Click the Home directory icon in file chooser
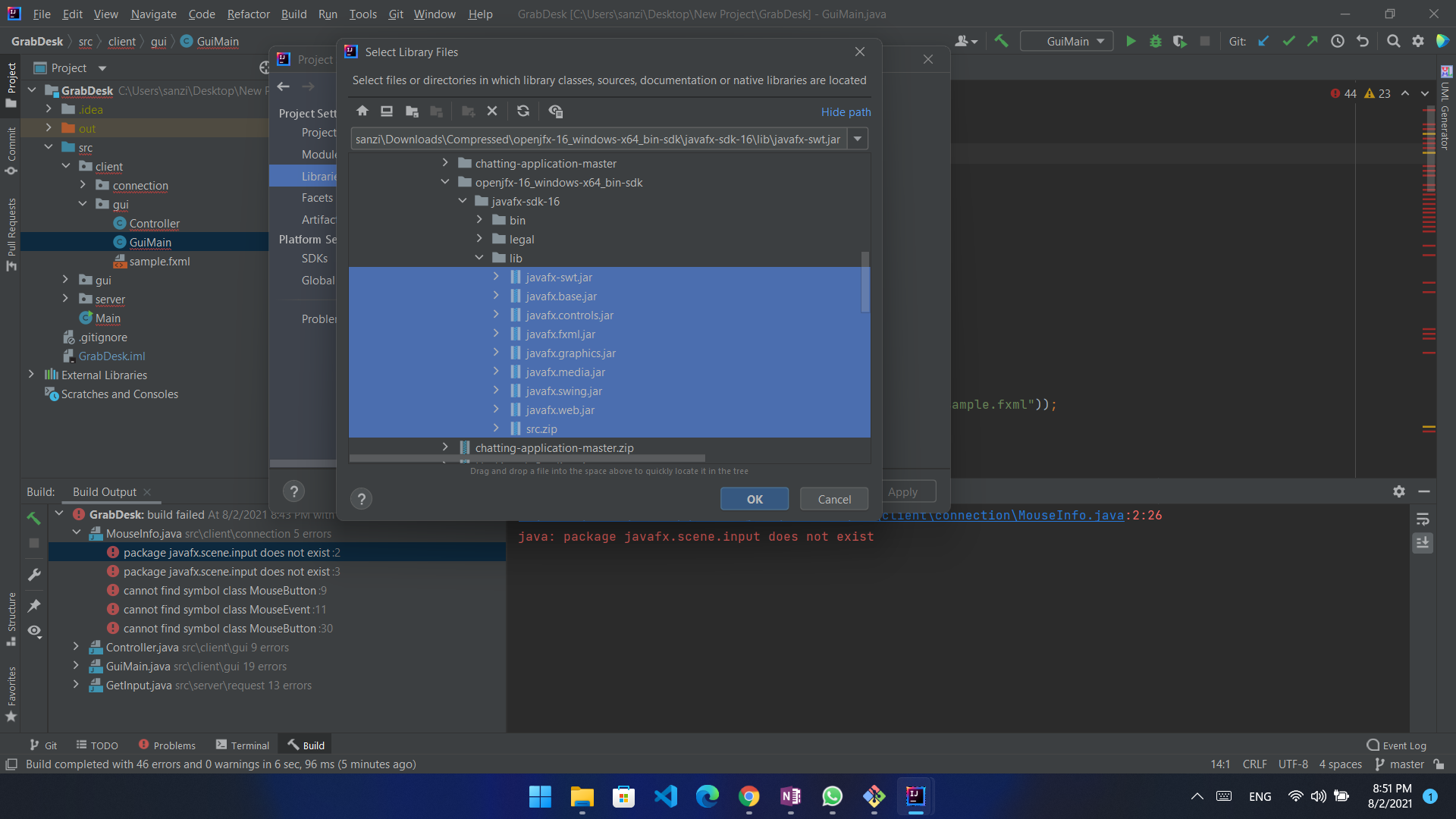 [x=362, y=111]
